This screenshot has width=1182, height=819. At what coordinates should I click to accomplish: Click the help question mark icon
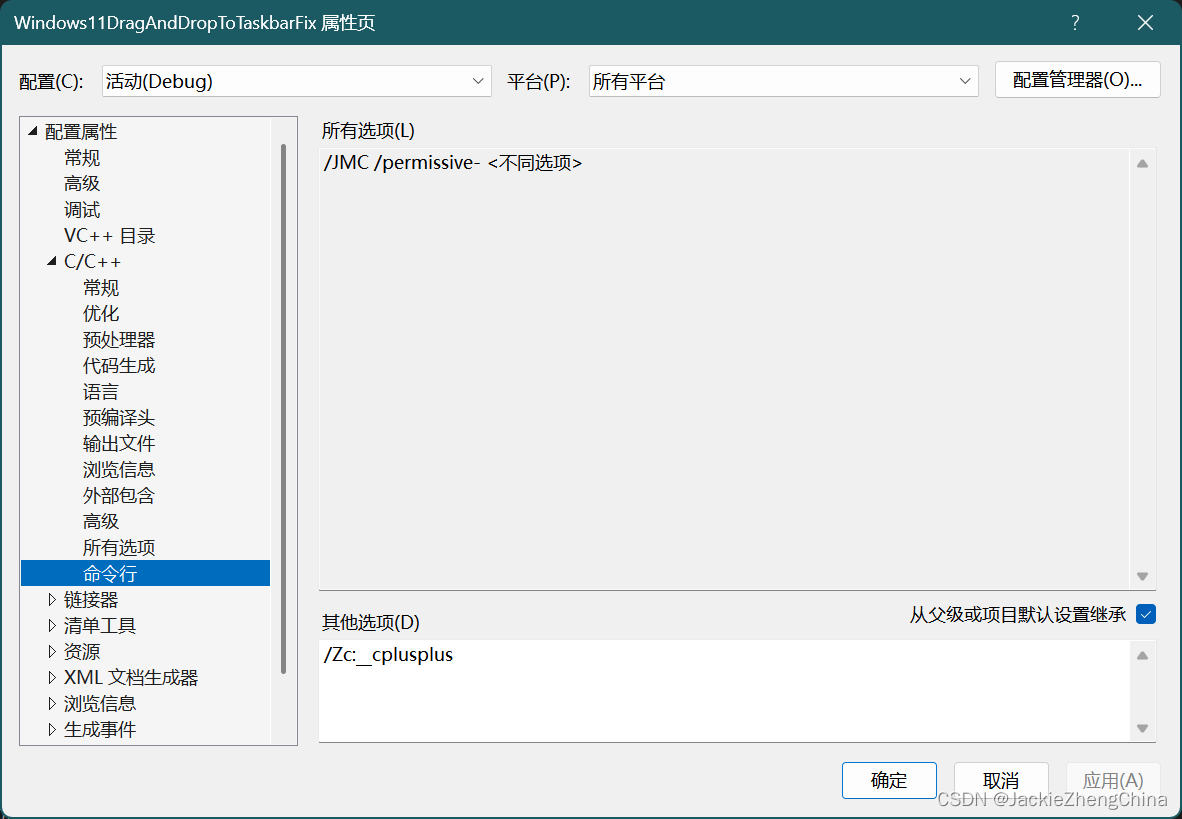[x=1076, y=23]
